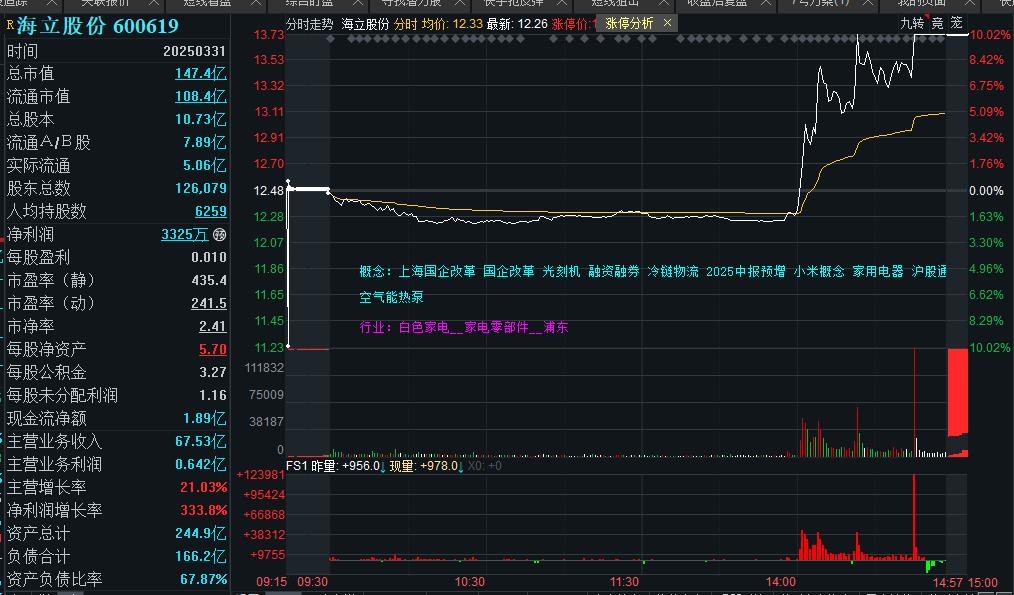The width and height of the screenshot is (1014, 595).
Task: Click the 流通A/B股 7.89亿 value
Action: point(205,142)
